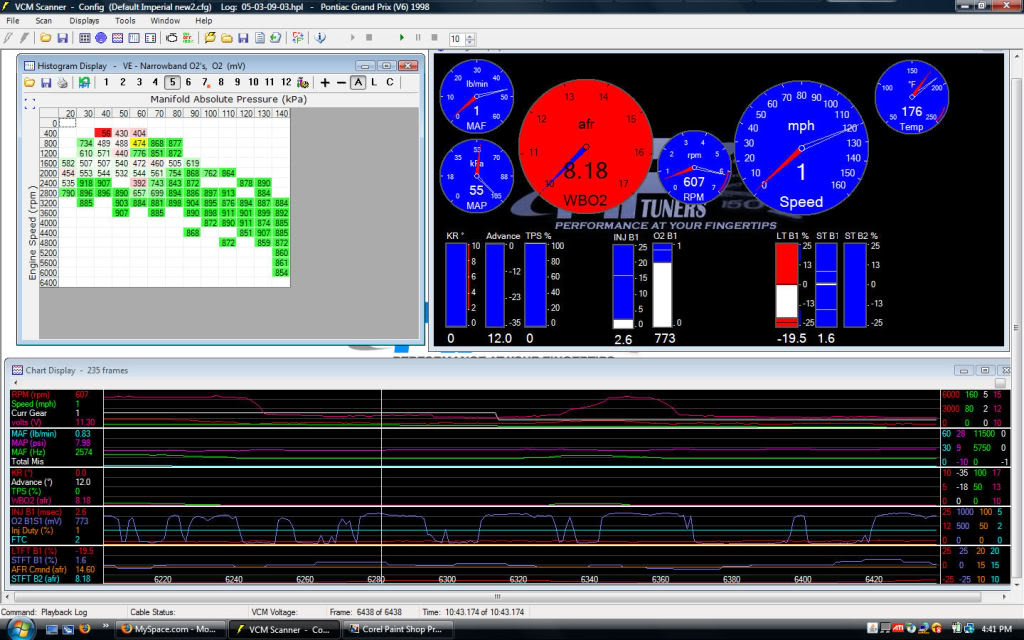Click the mph Speed gauge

click(x=801, y=148)
